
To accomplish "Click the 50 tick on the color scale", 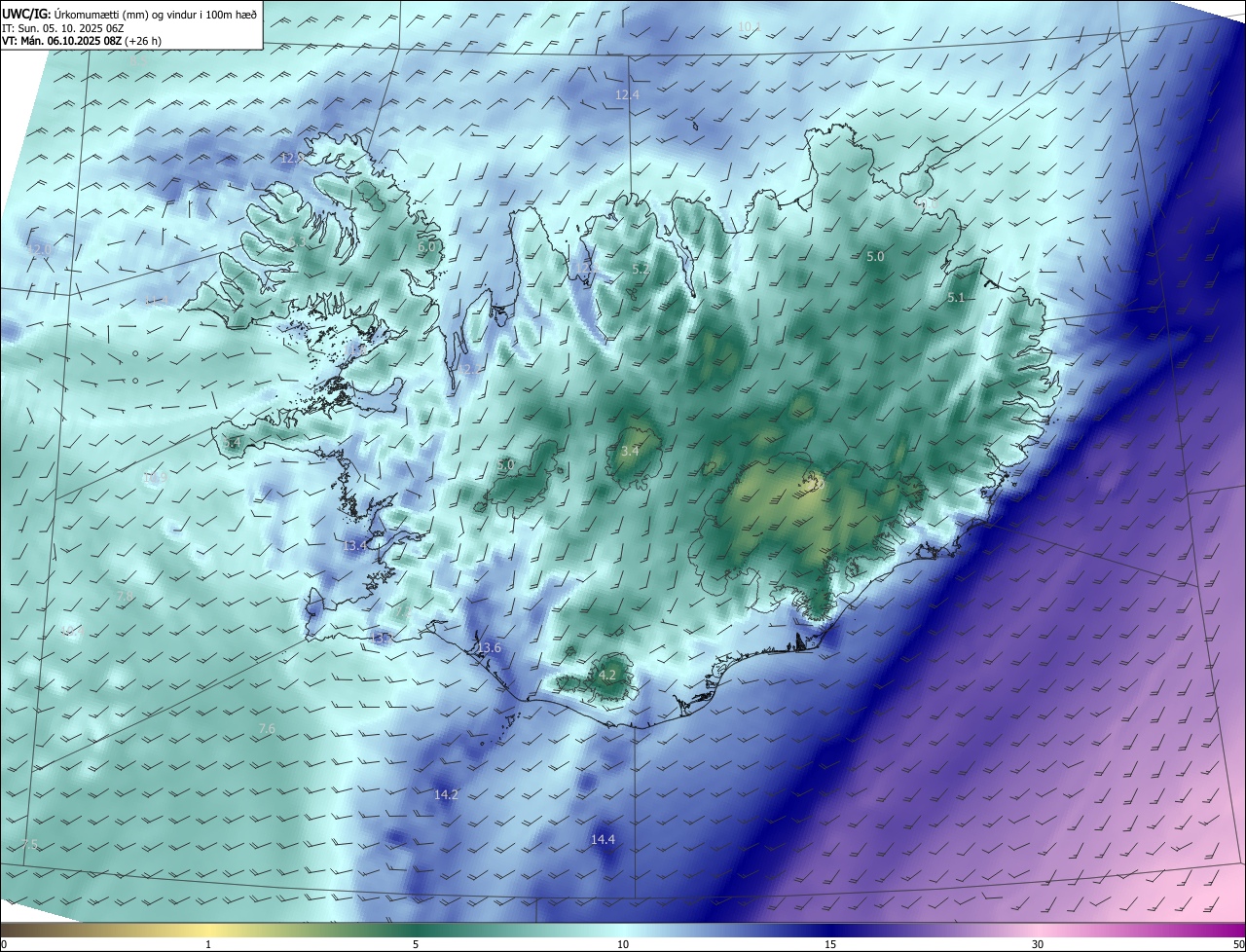I will 1238,944.
